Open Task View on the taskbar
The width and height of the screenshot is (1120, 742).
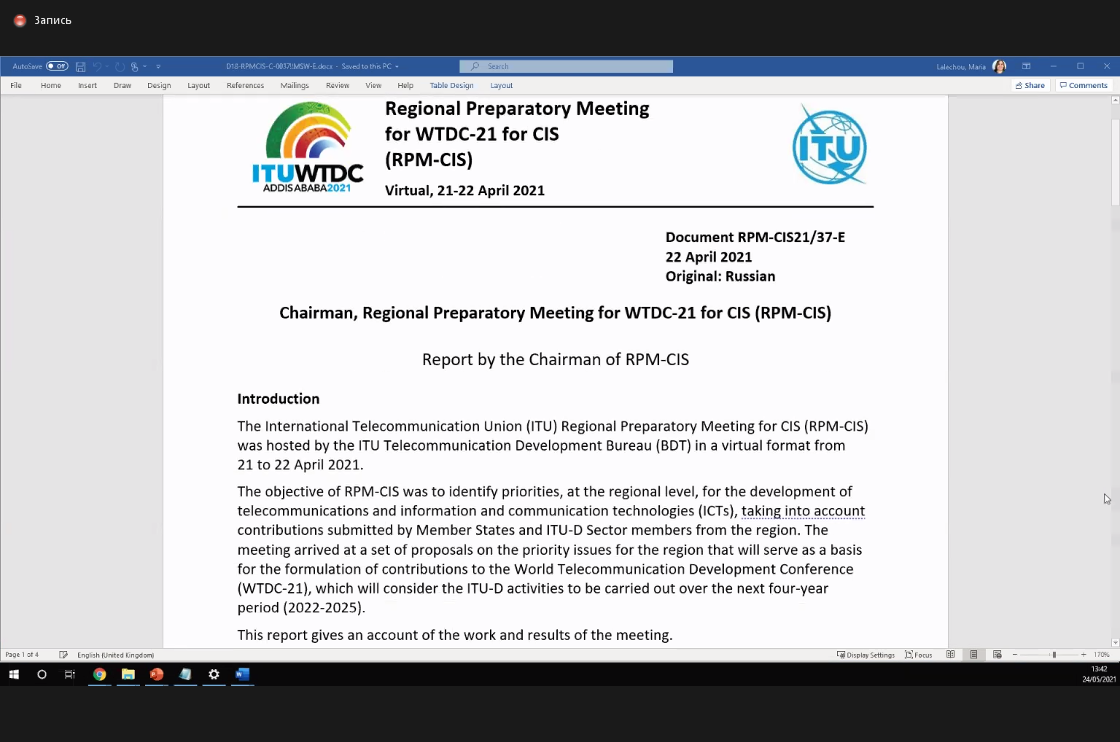coord(70,674)
